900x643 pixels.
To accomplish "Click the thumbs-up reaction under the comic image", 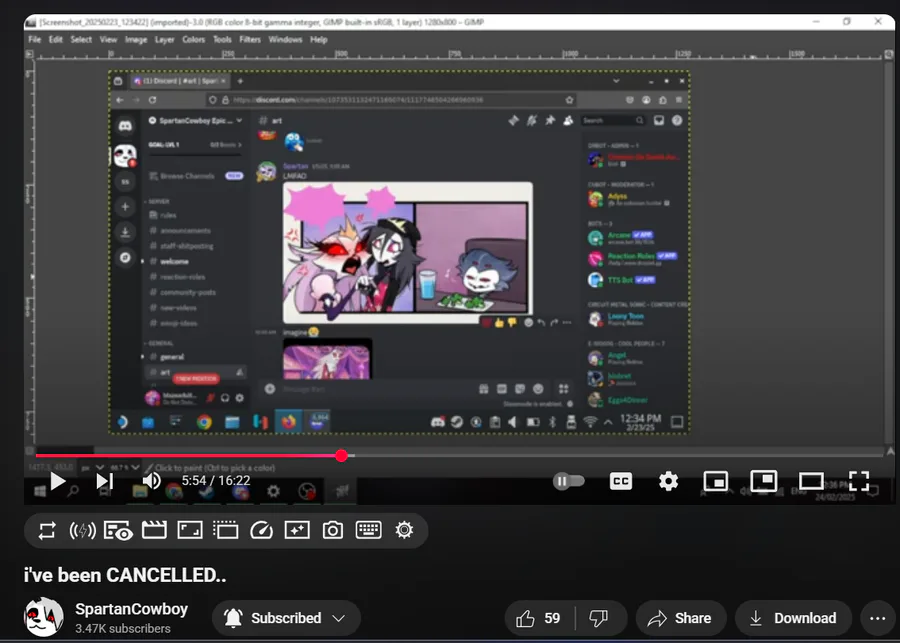I will pyautogui.click(x=499, y=323).
